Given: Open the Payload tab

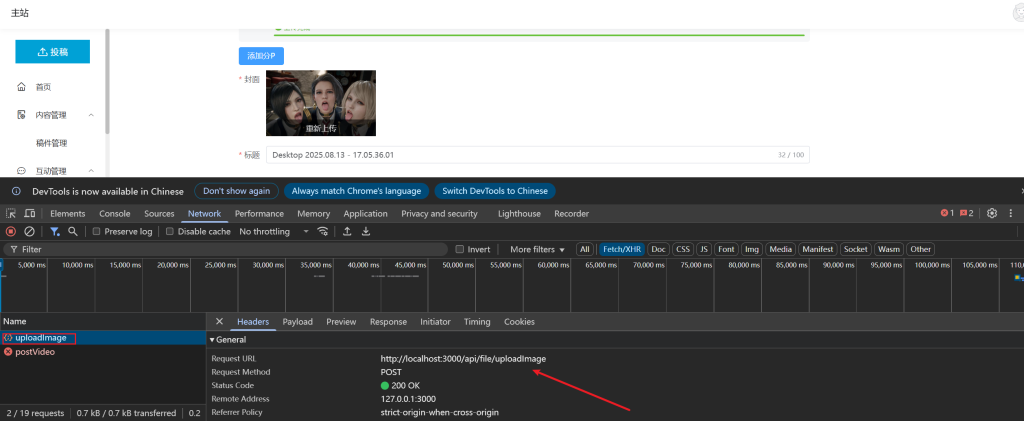Looking at the screenshot, I should [x=297, y=322].
